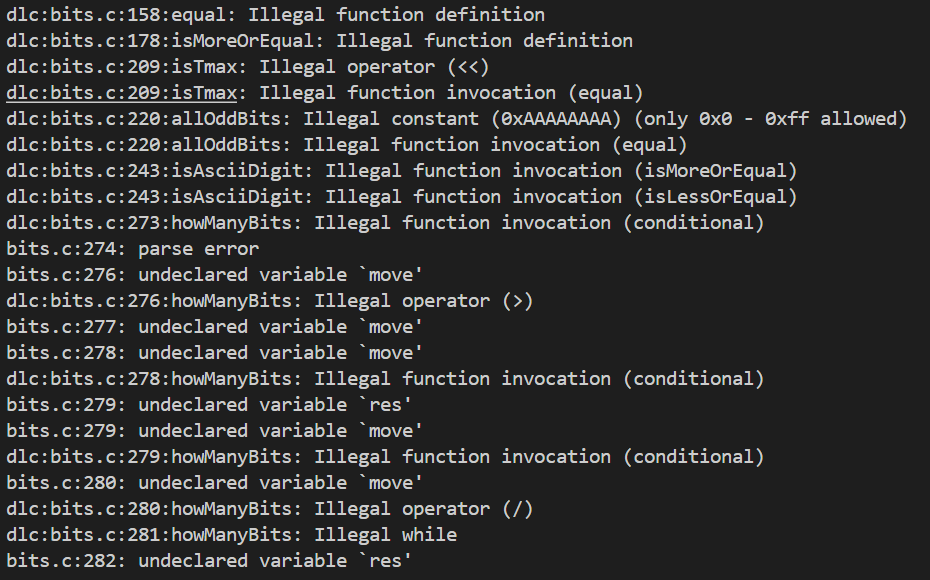Click the bits.c:276 undeclared variable path

(60, 275)
